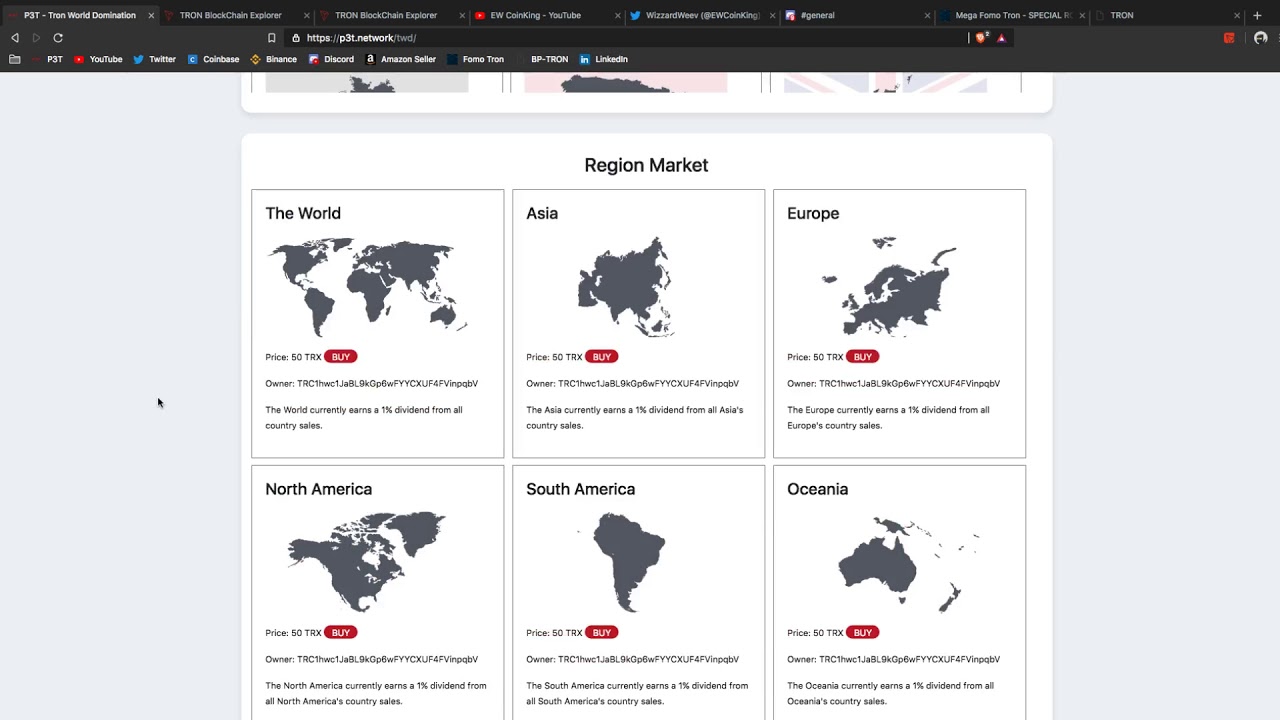
Task: Open the Discord bookmark
Action: coord(331,59)
